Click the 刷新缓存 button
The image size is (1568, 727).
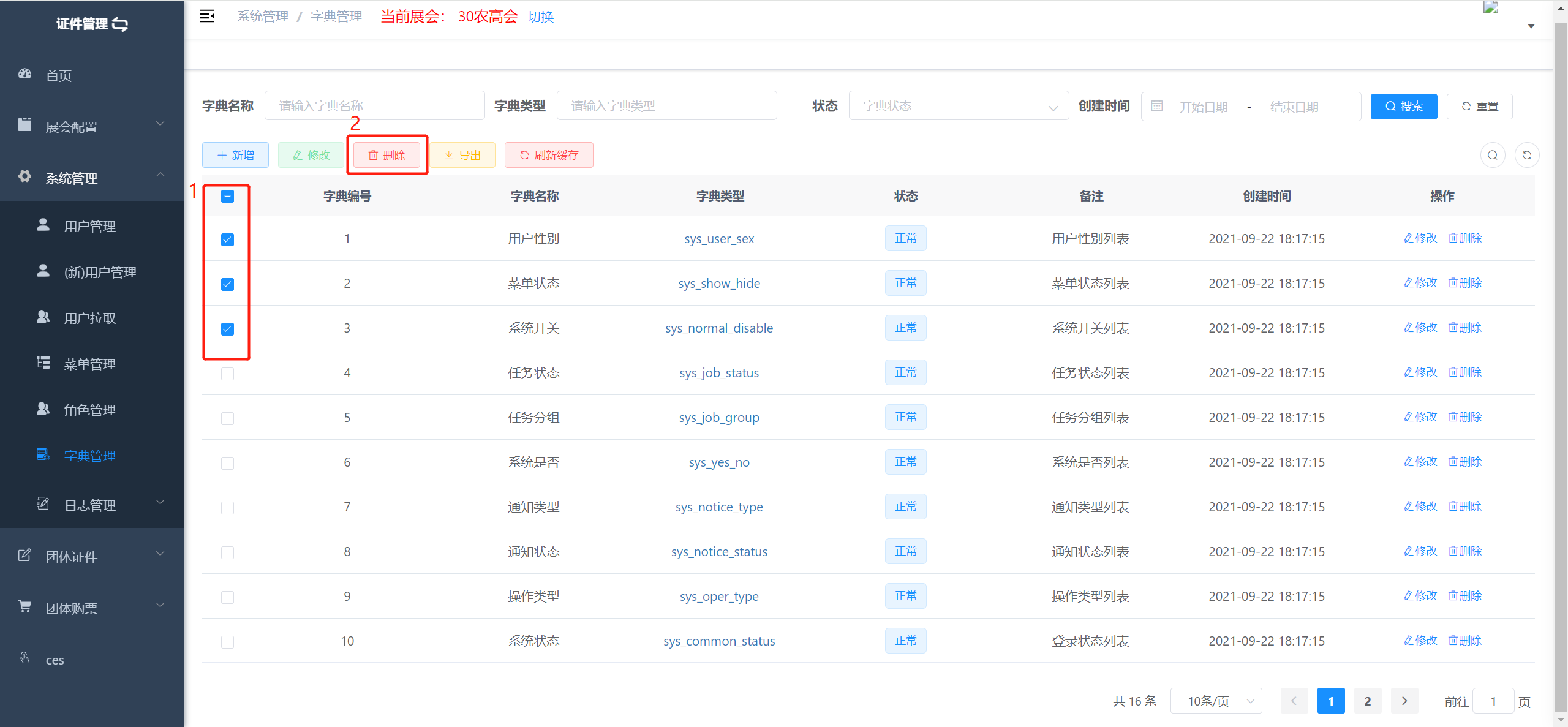[549, 155]
